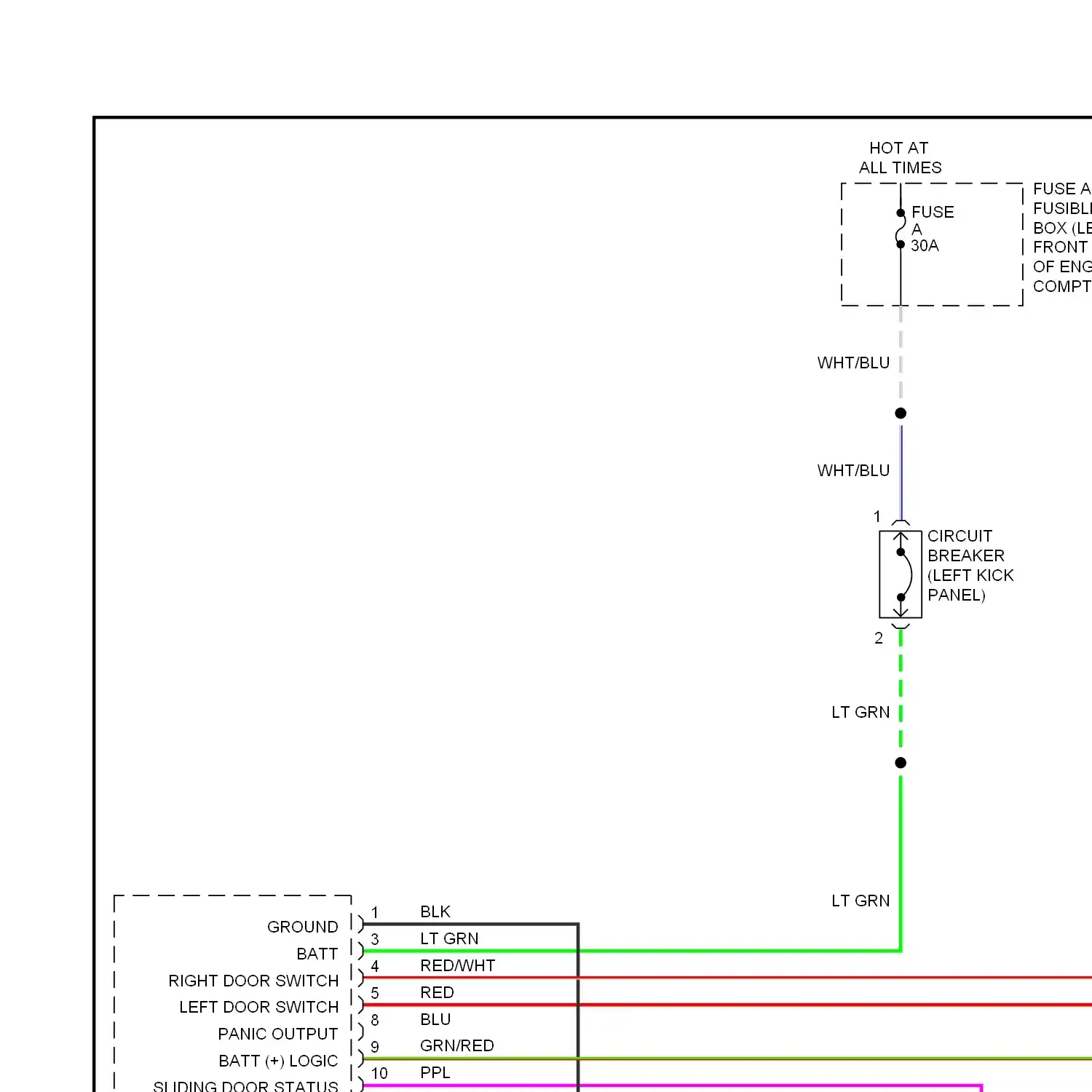Select the LEFT DOOR SWITCH label

pos(258,1007)
